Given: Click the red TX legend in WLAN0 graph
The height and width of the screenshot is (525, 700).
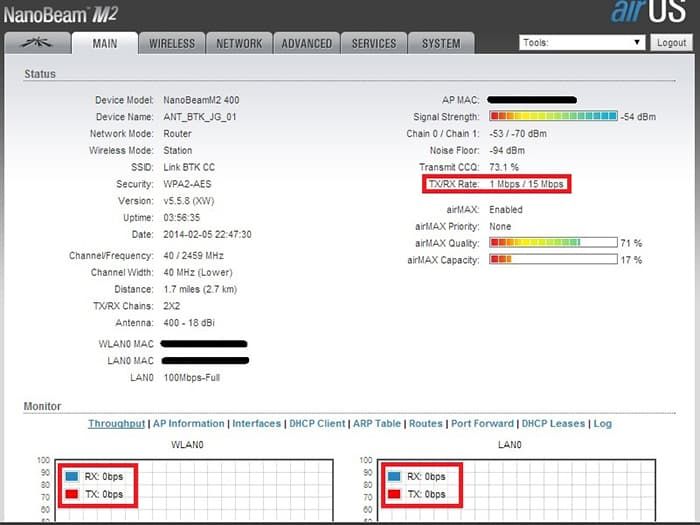Looking at the screenshot, I should coord(72,494).
